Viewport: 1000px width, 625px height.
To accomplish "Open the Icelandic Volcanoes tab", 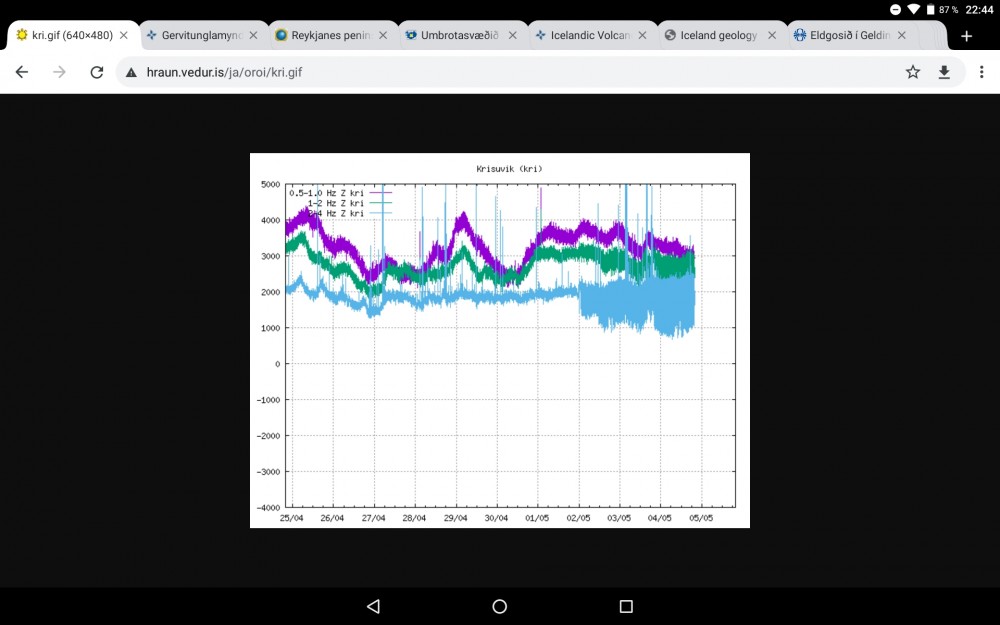I will coord(587,33).
